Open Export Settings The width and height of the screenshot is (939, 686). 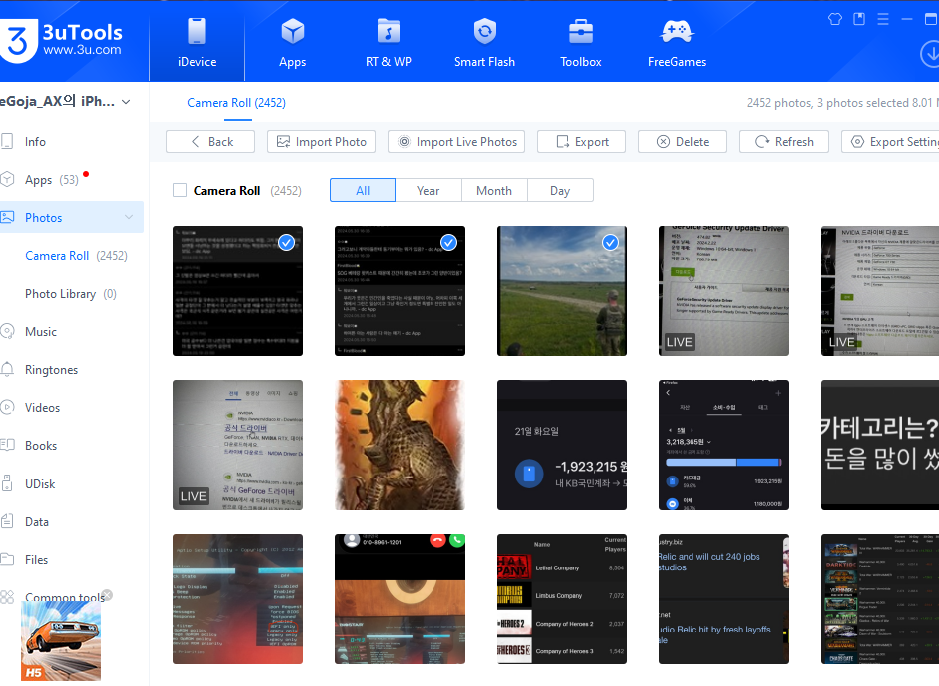pos(890,142)
